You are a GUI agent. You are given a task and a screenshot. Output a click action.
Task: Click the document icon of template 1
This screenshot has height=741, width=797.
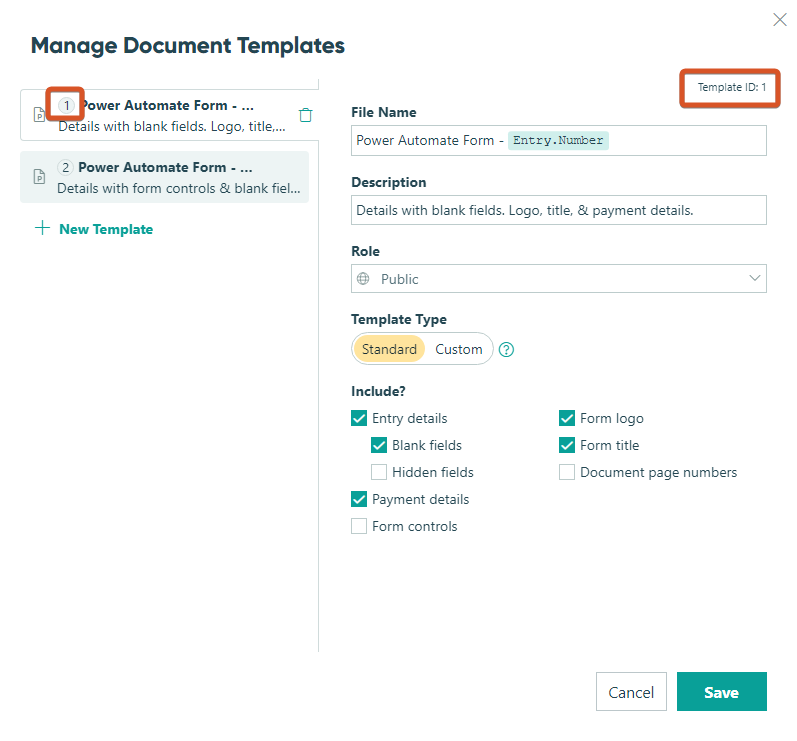coord(39,115)
